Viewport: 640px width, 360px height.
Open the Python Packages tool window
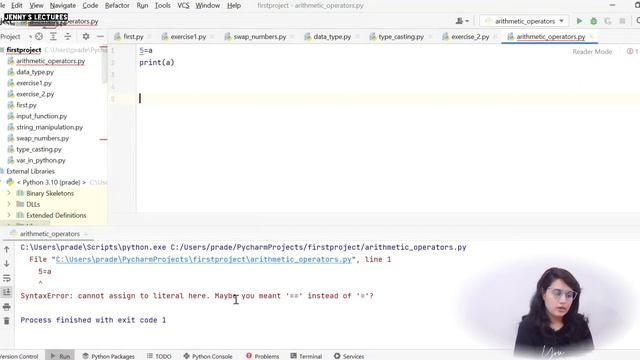[x=109, y=356]
